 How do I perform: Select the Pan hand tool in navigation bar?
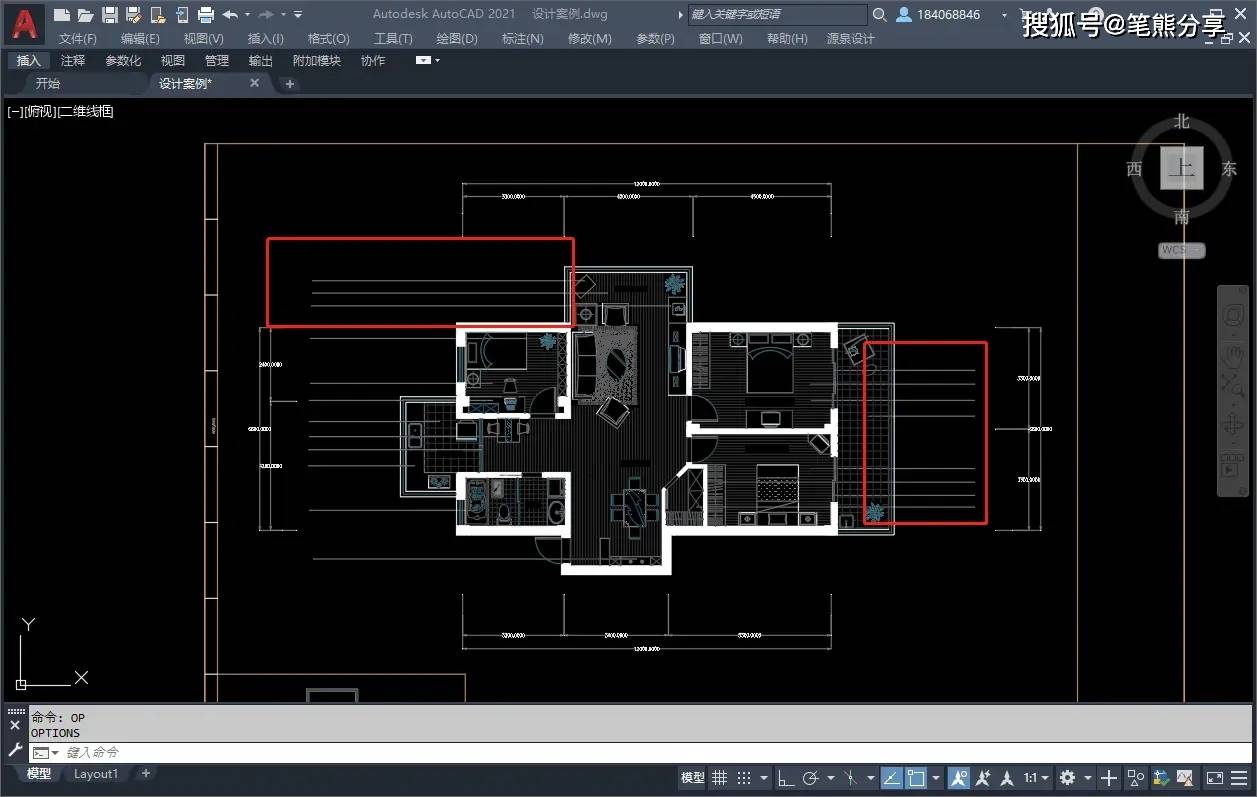(x=1232, y=354)
